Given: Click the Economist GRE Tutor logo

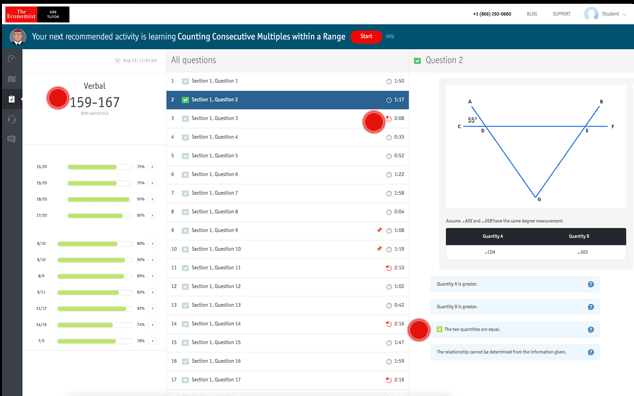Looking at the screenshot, I should point(37,14).
